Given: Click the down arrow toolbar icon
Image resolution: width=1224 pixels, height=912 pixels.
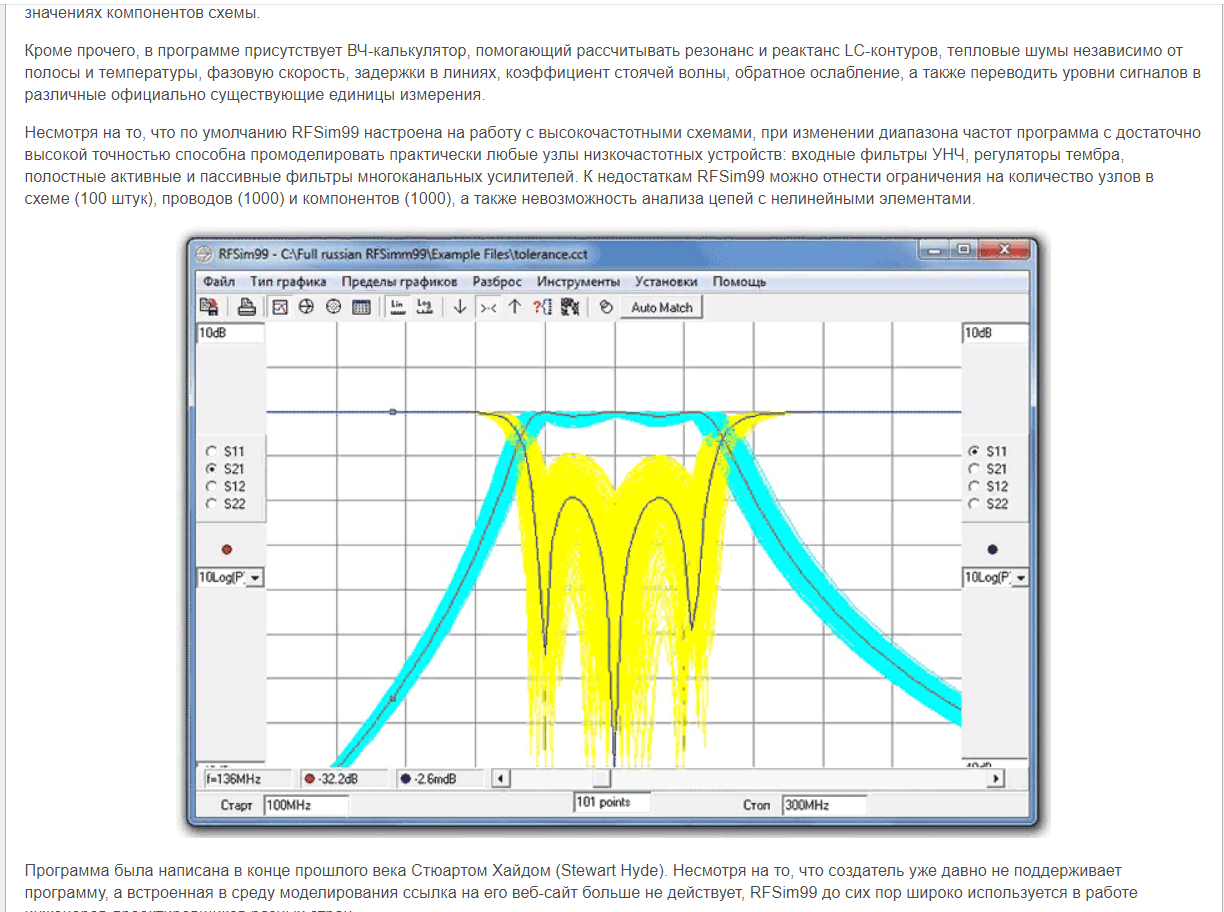Looking at the screenshot, I should (x=460, y=307).
